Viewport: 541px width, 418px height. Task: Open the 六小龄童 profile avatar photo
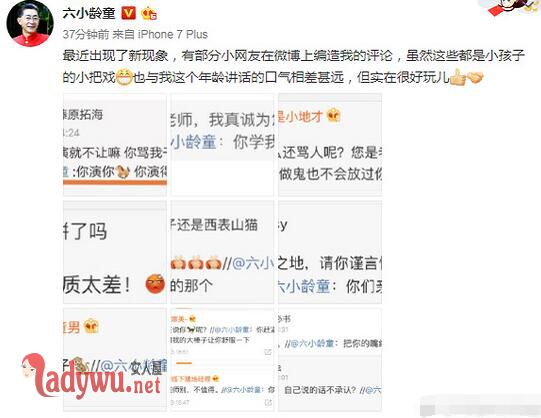[30, 23]
